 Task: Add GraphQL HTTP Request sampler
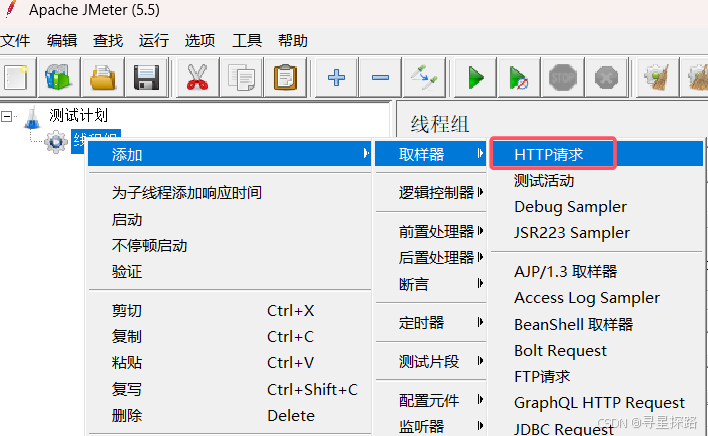tap(597, 403)
